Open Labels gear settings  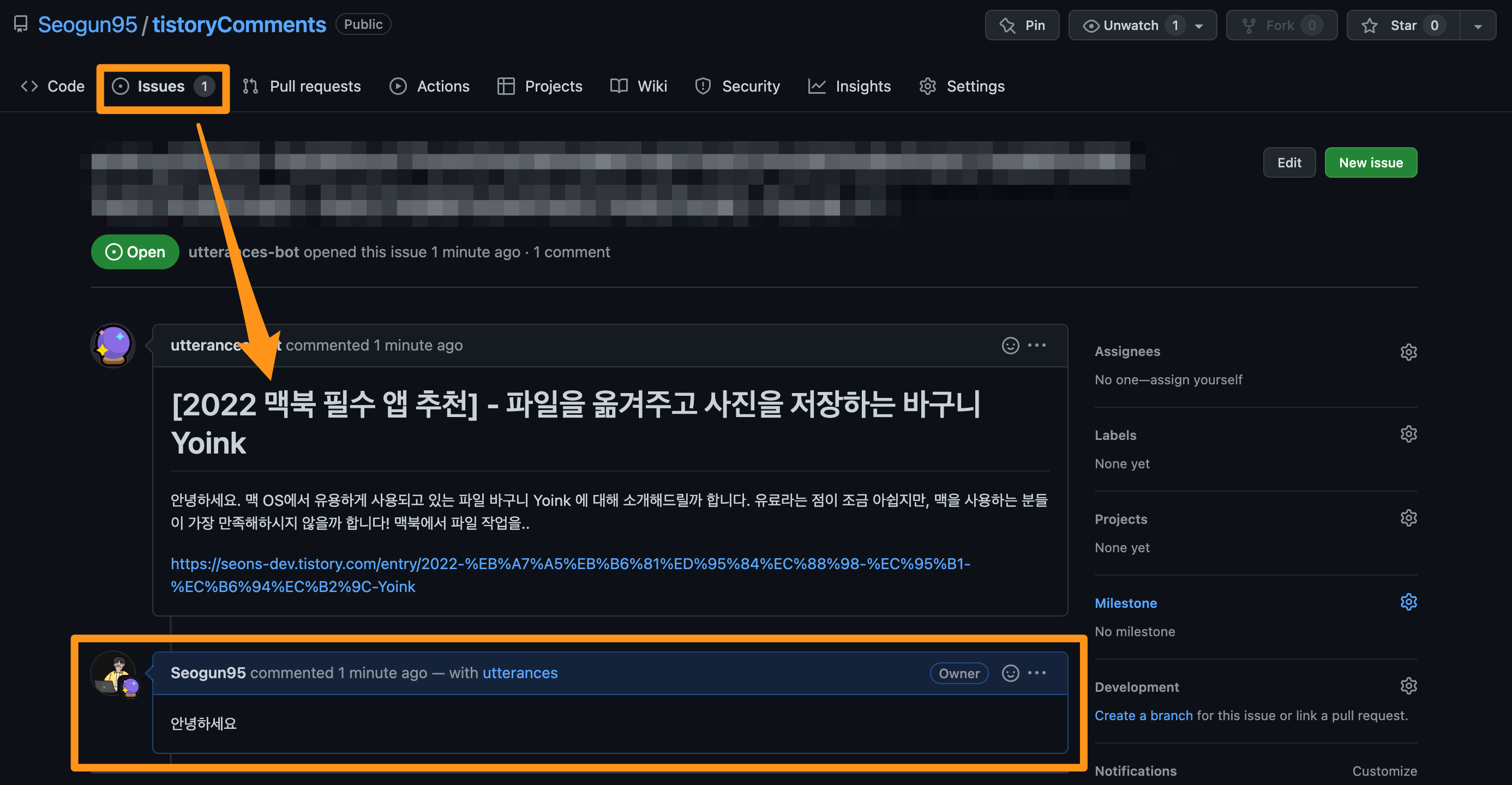point(1408,434)
